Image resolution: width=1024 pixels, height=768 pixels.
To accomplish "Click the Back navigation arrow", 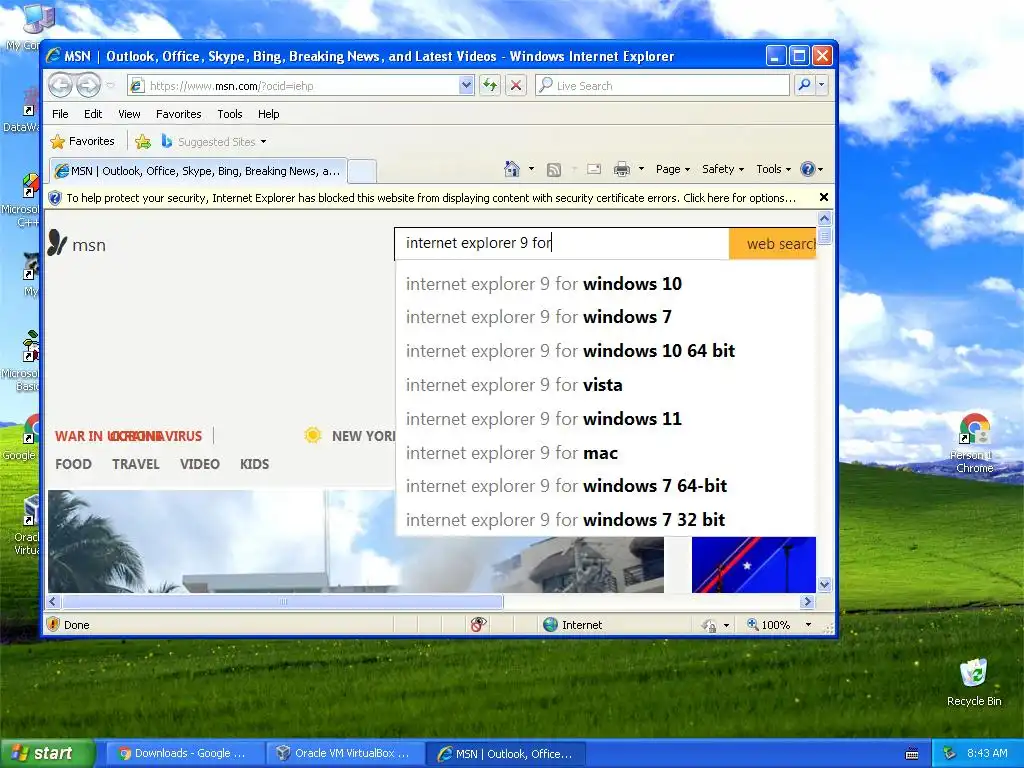I will (60, 86).
